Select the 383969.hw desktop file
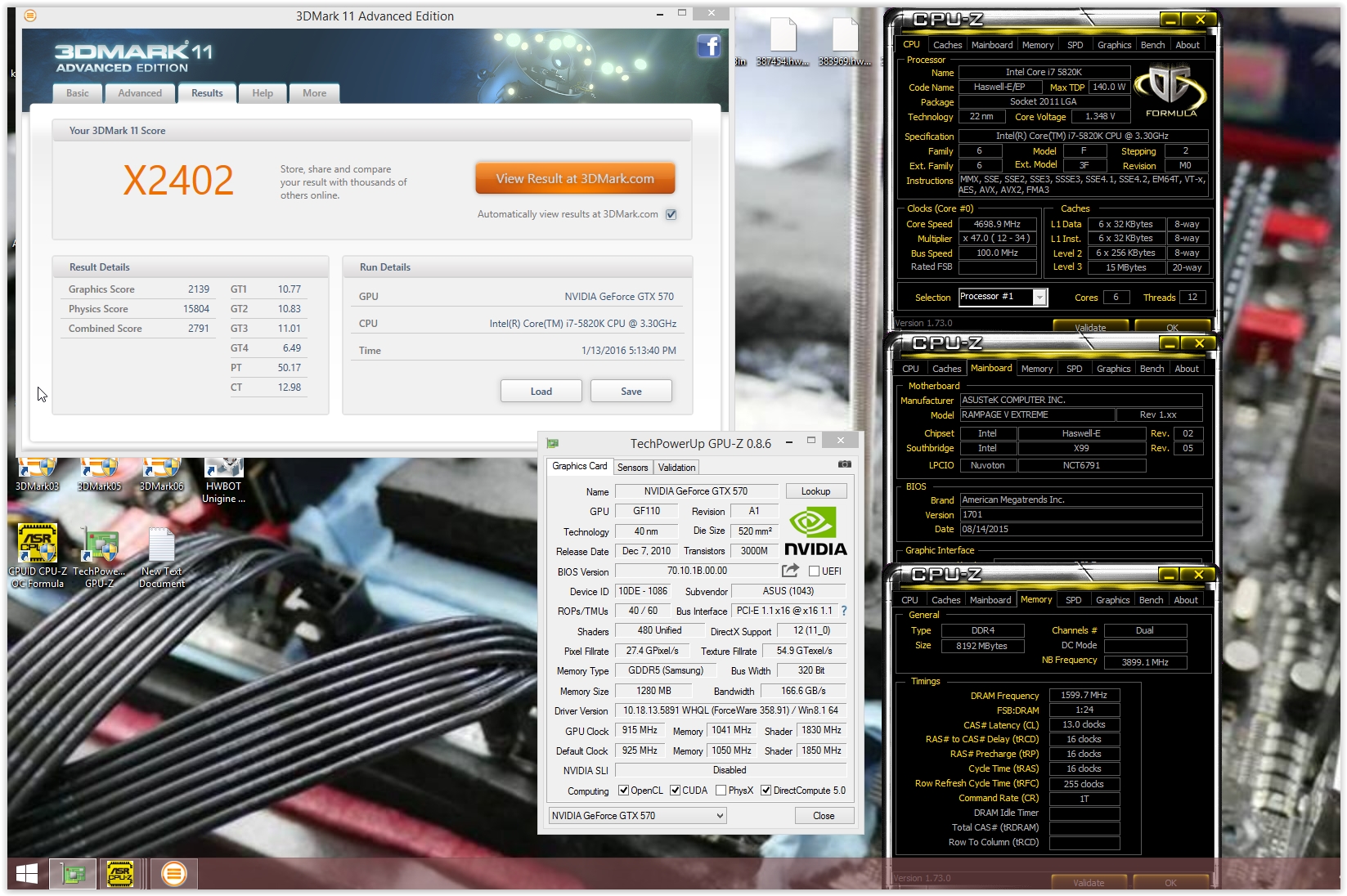Viewport: 1347px width, 896px height. [845, 41]
